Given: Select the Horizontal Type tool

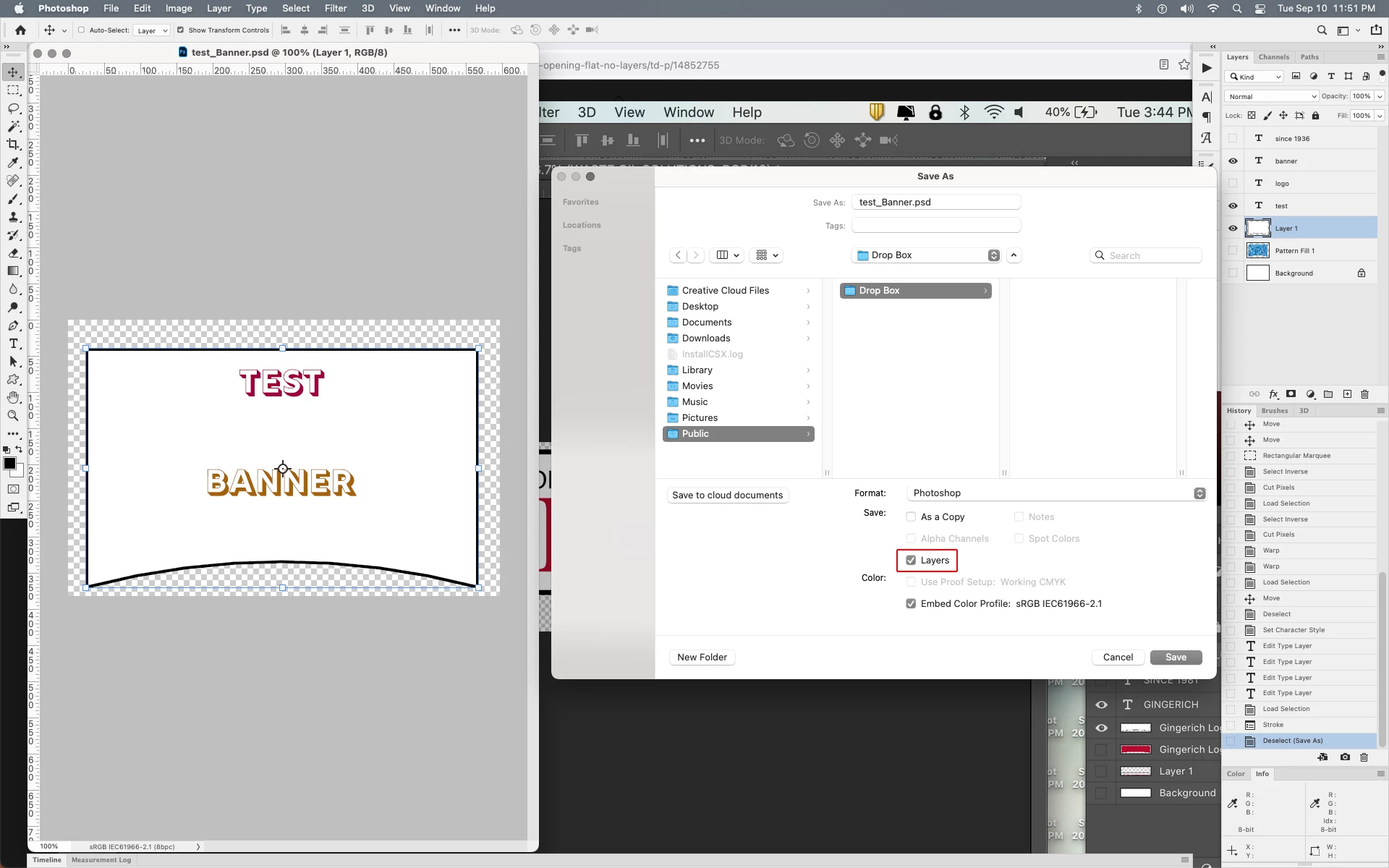Looking at the screenshot, I should pyautogui.click(x=13, y=344).
